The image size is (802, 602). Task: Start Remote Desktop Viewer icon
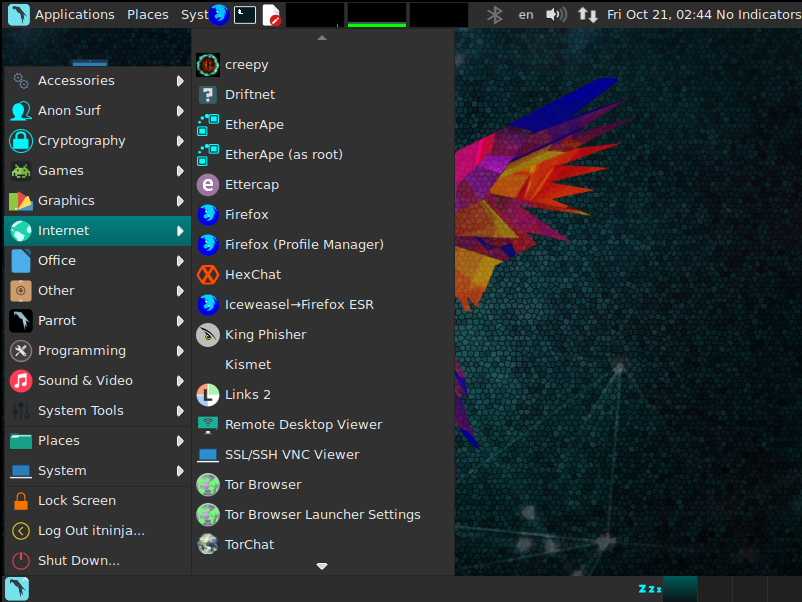[x=208, y=425]
